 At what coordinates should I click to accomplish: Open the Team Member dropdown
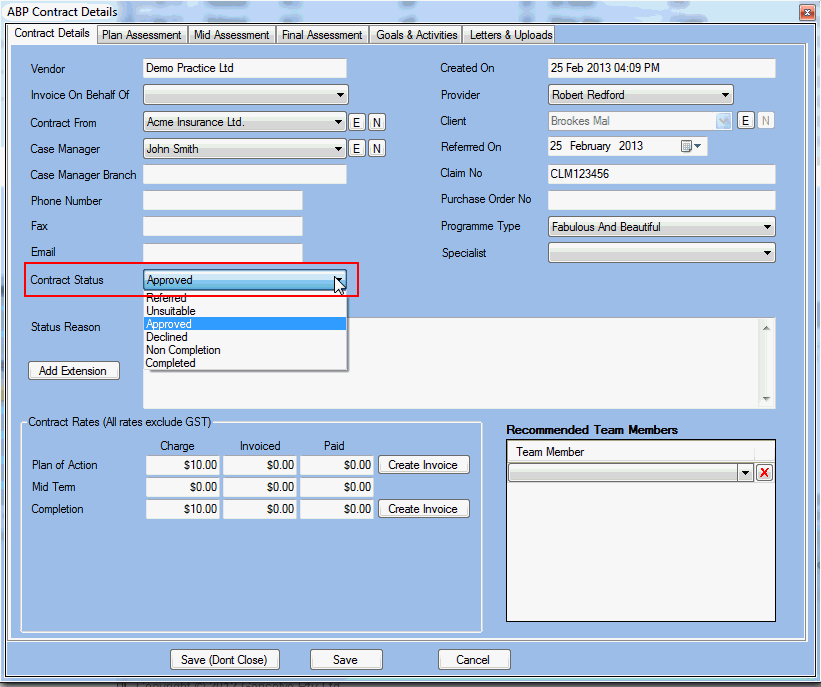pos(745,473)
